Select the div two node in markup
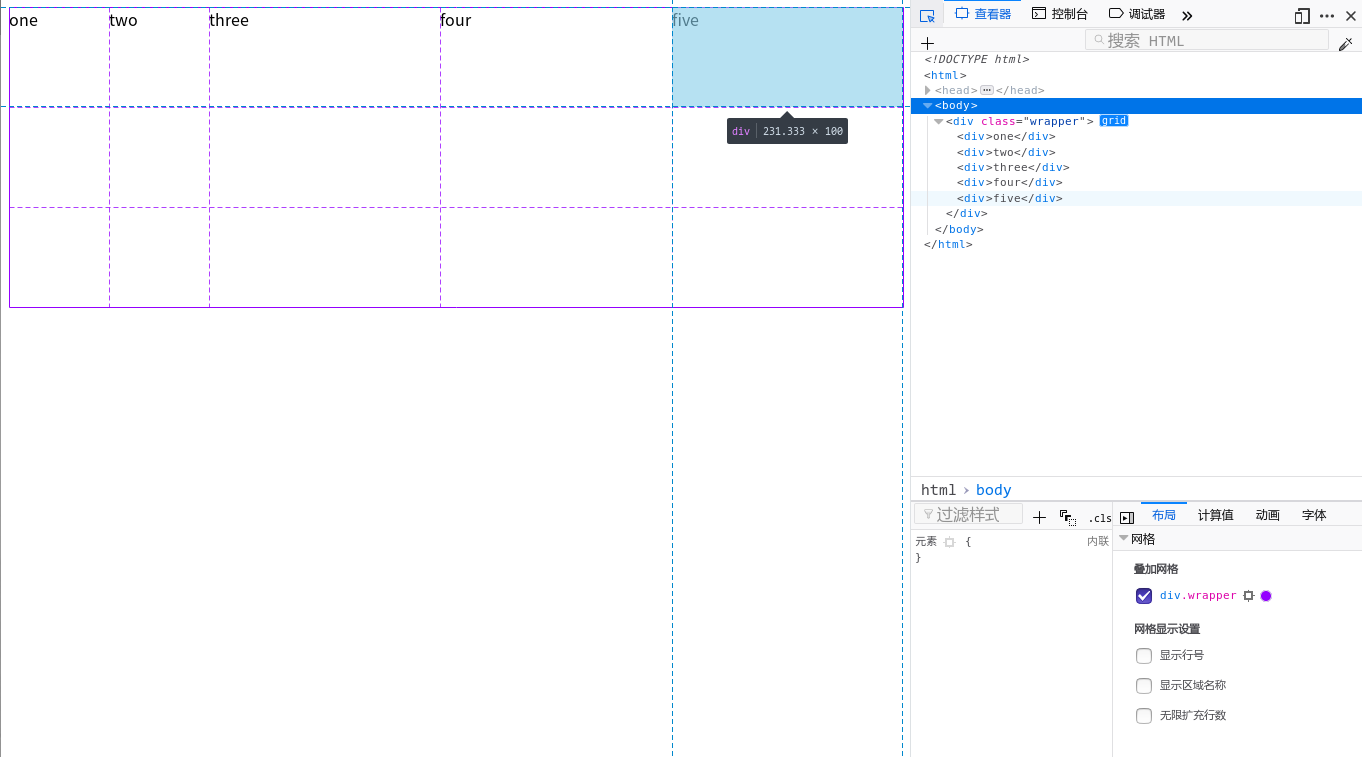 click(x=1006, y=152)
